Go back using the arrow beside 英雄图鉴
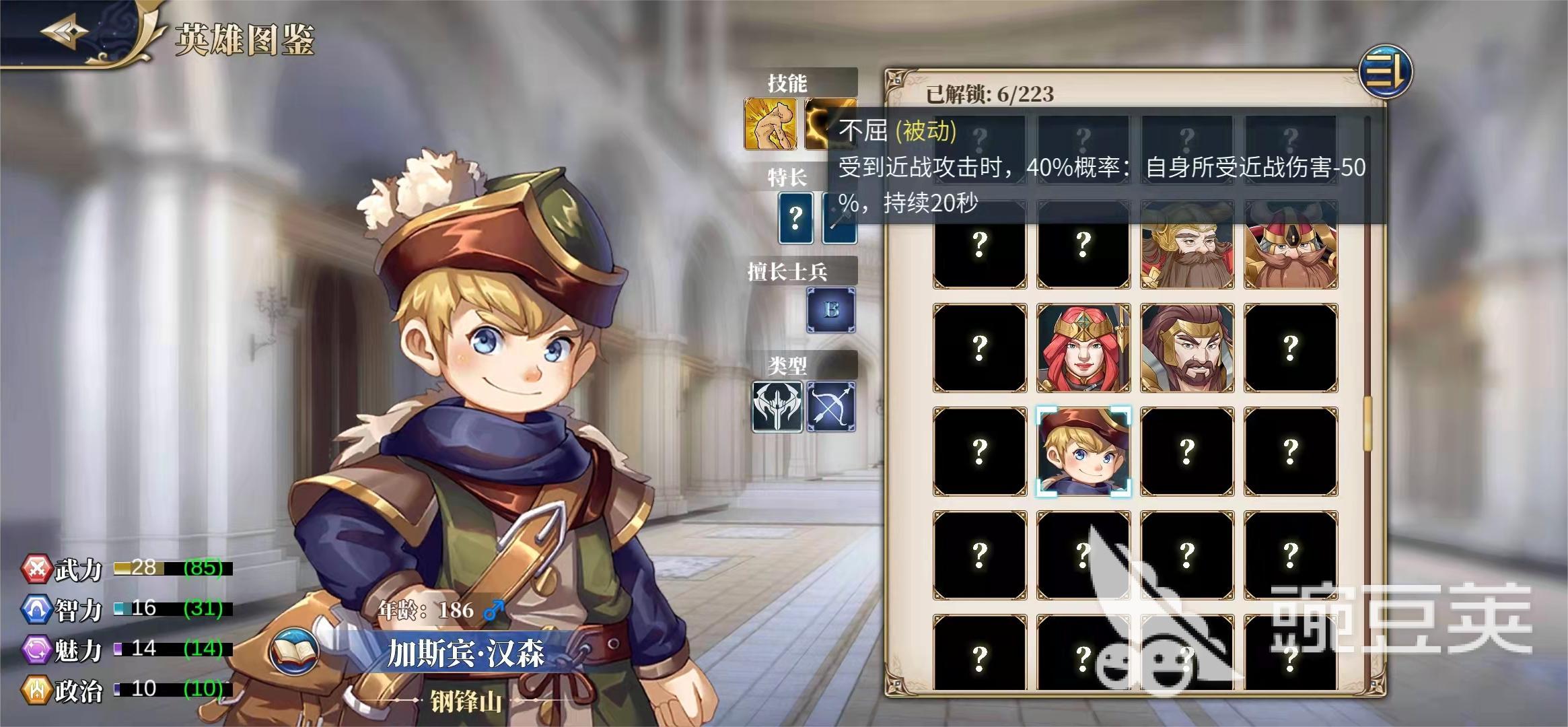 coord(65,32)
